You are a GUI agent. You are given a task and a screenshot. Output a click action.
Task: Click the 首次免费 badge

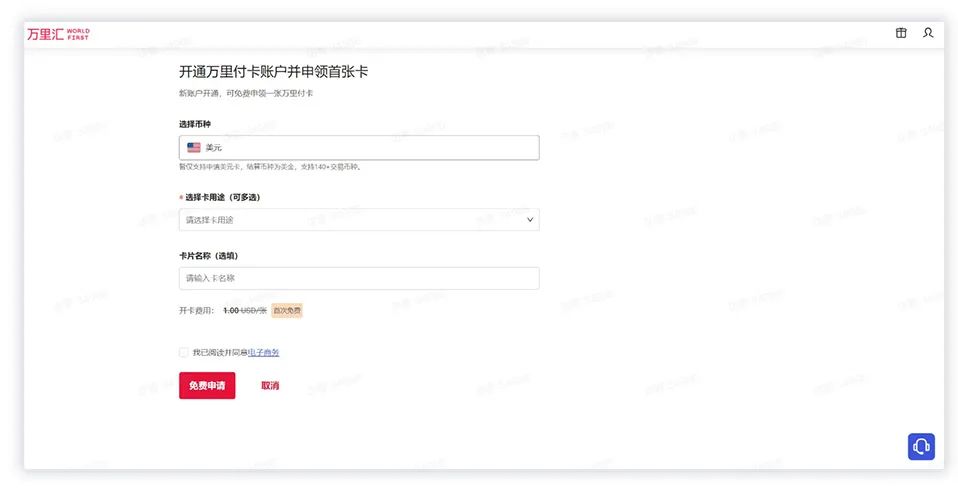click(287, 311)
